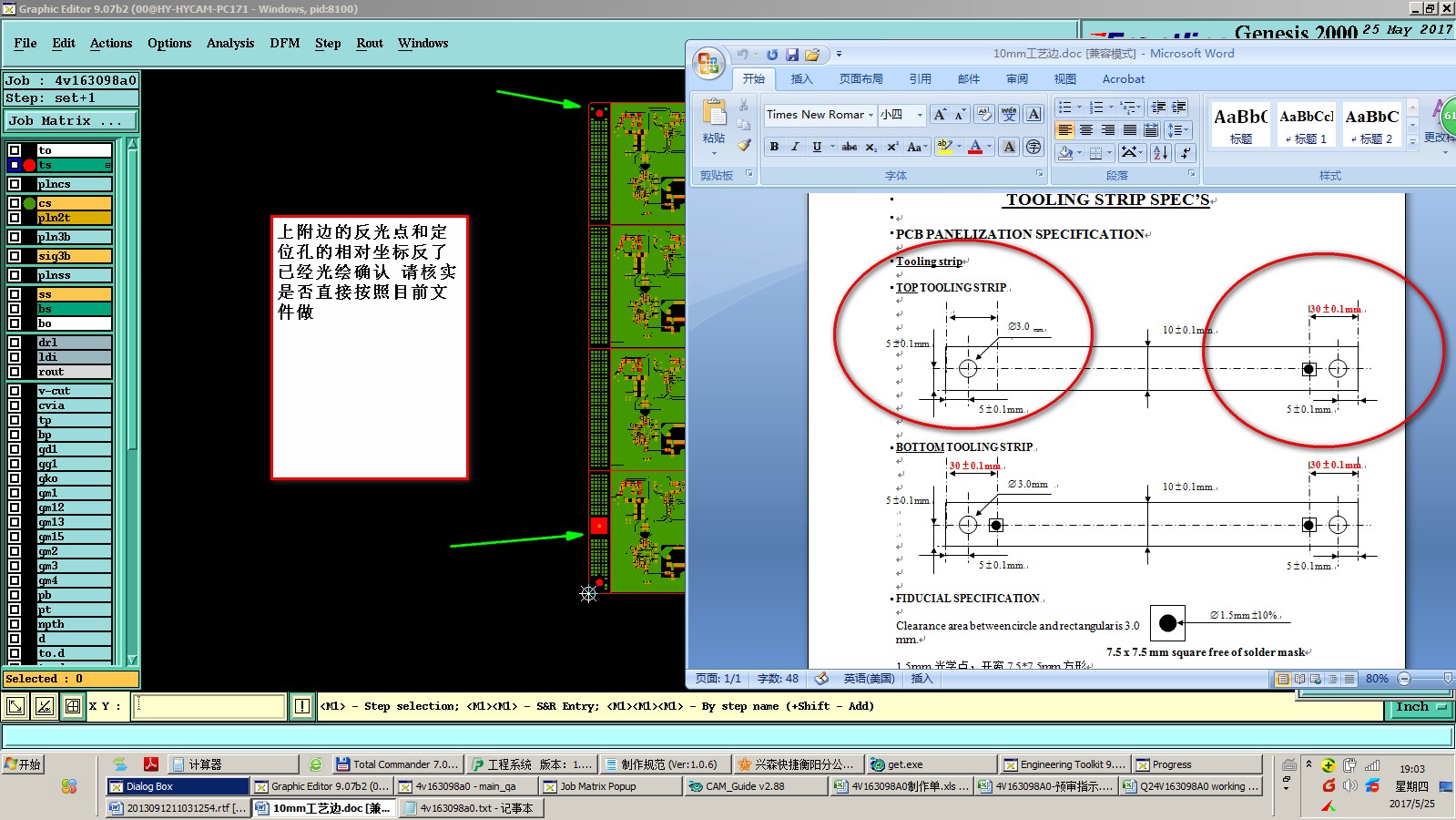The image size is (1456, 820).
Task: Open Total Commander from the taskbar
Action: 397,764
